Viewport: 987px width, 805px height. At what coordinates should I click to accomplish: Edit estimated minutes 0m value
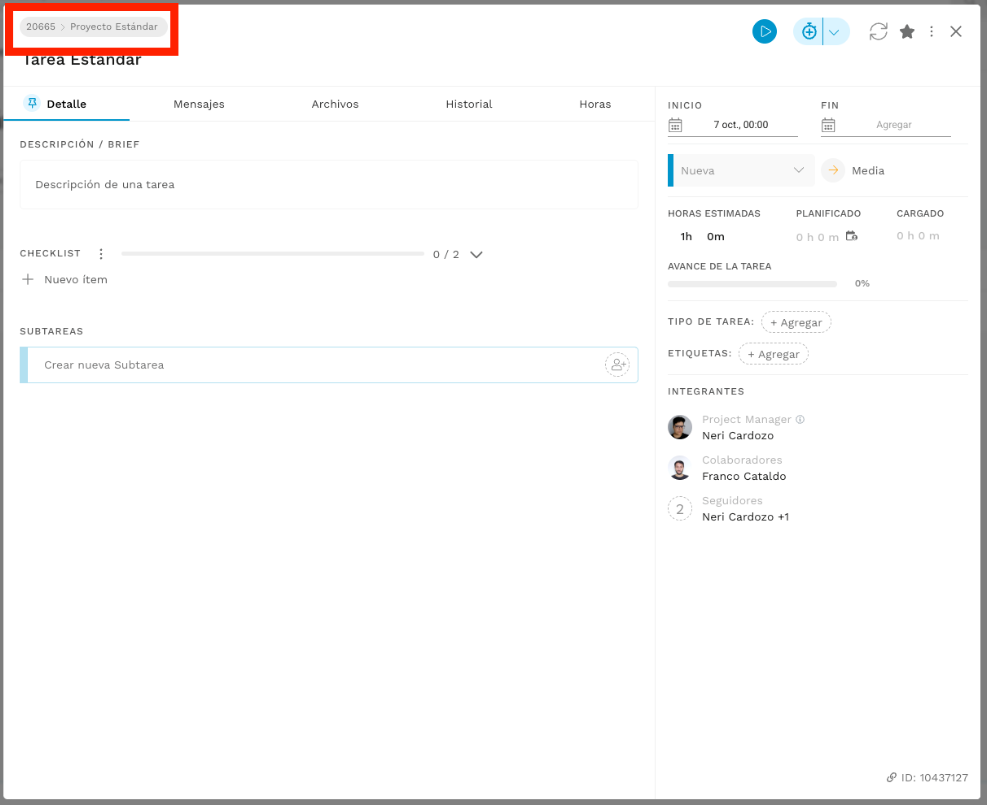pos(715,237)
